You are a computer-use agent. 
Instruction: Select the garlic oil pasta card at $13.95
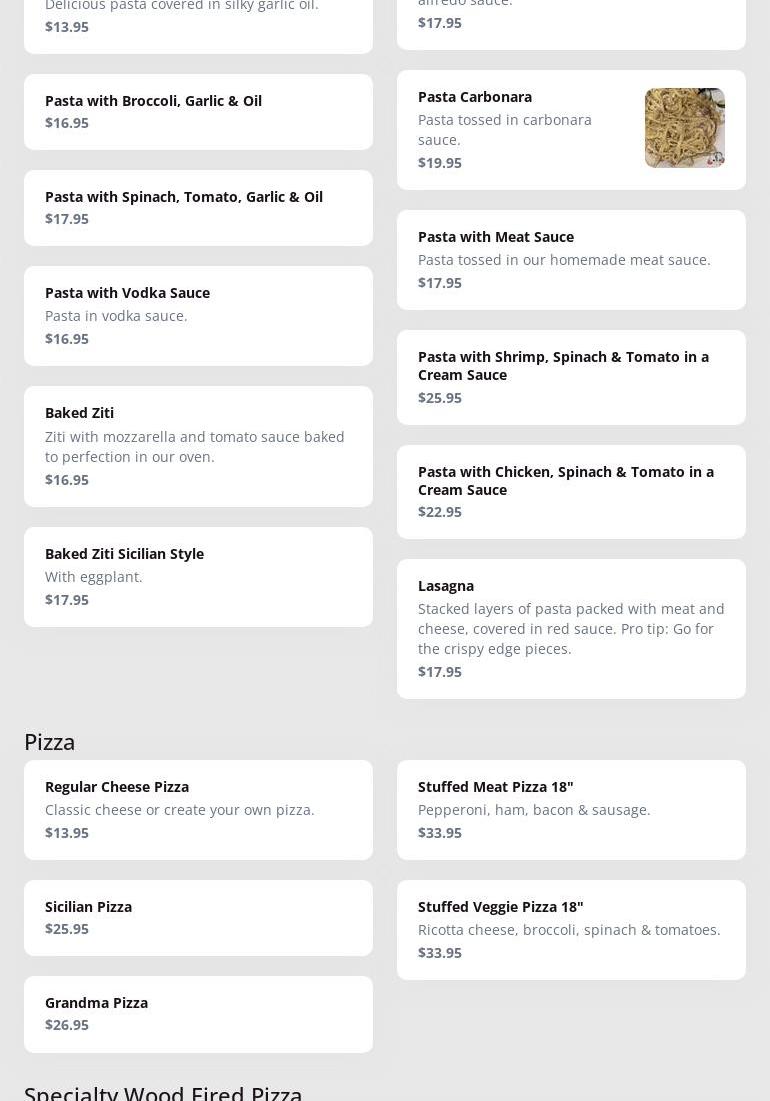point(198,22)
